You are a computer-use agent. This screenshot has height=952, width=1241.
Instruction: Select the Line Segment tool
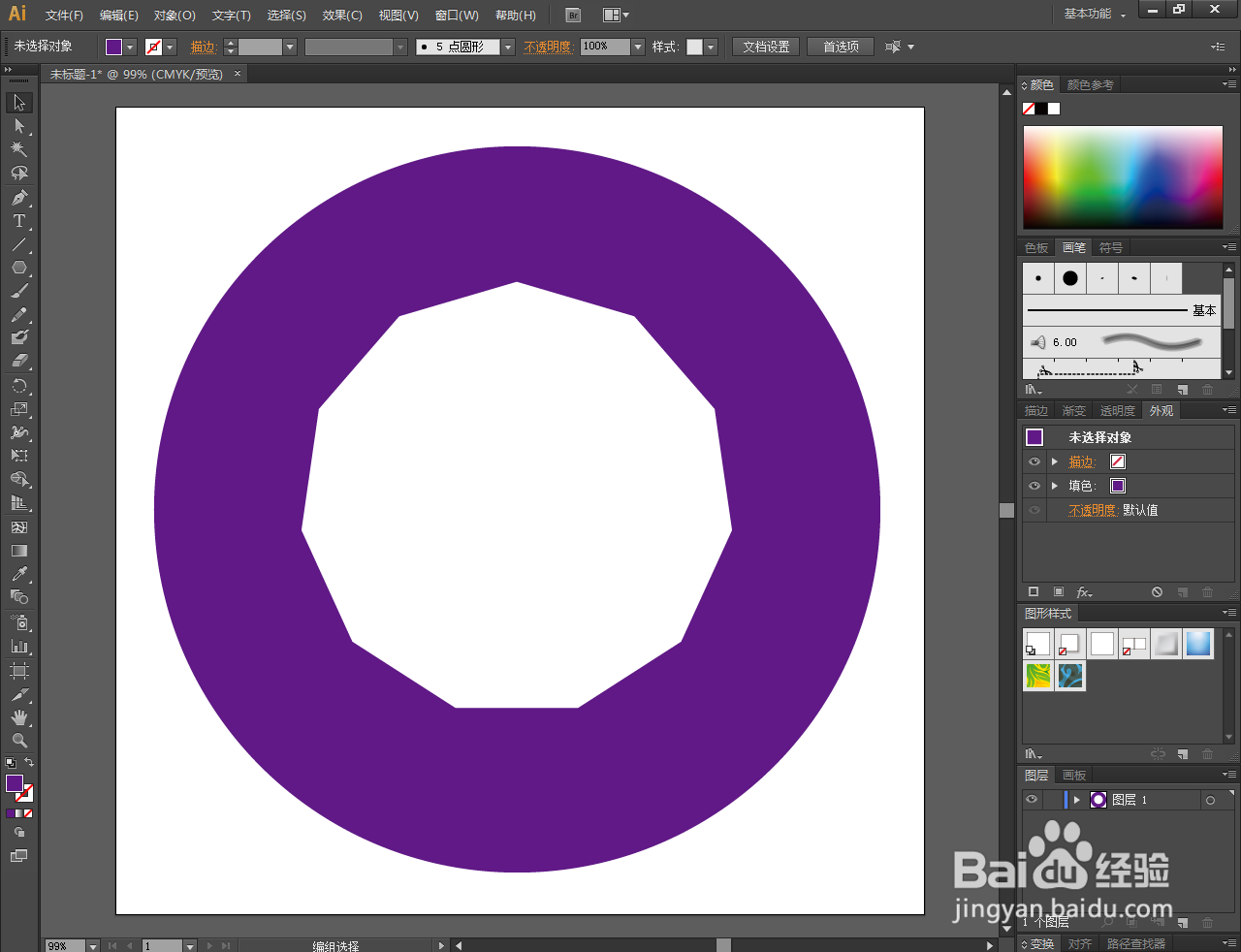tap(19, 244)
